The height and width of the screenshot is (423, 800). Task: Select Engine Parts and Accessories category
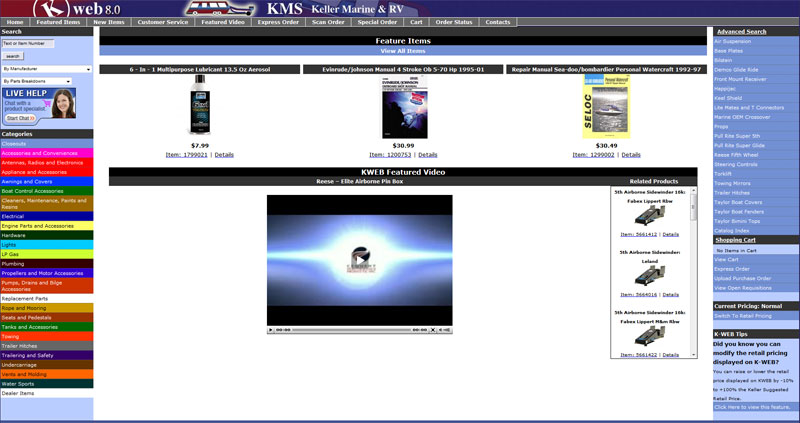click(46, 226)
